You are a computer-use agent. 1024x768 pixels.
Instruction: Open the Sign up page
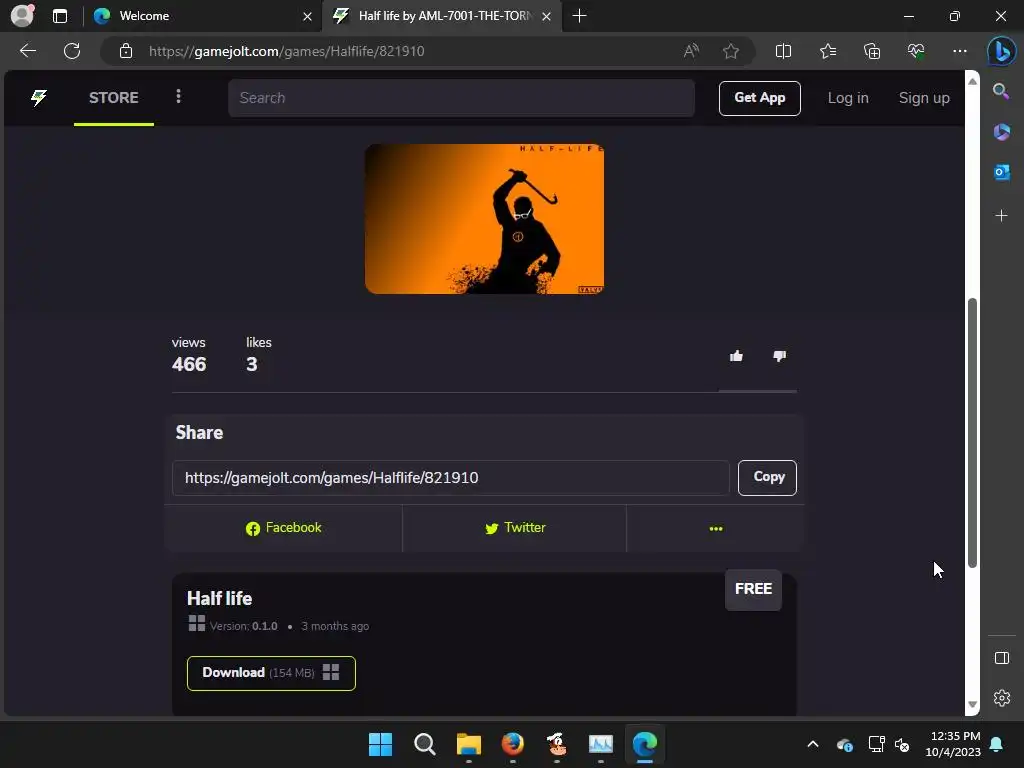(x=923, y=98)
